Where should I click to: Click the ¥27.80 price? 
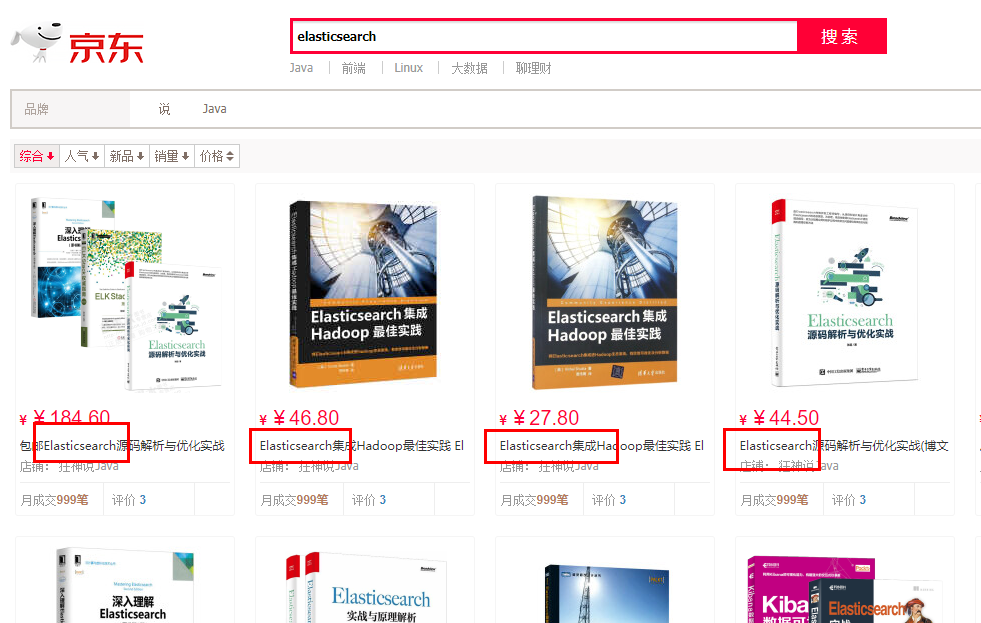pos(539,417)
